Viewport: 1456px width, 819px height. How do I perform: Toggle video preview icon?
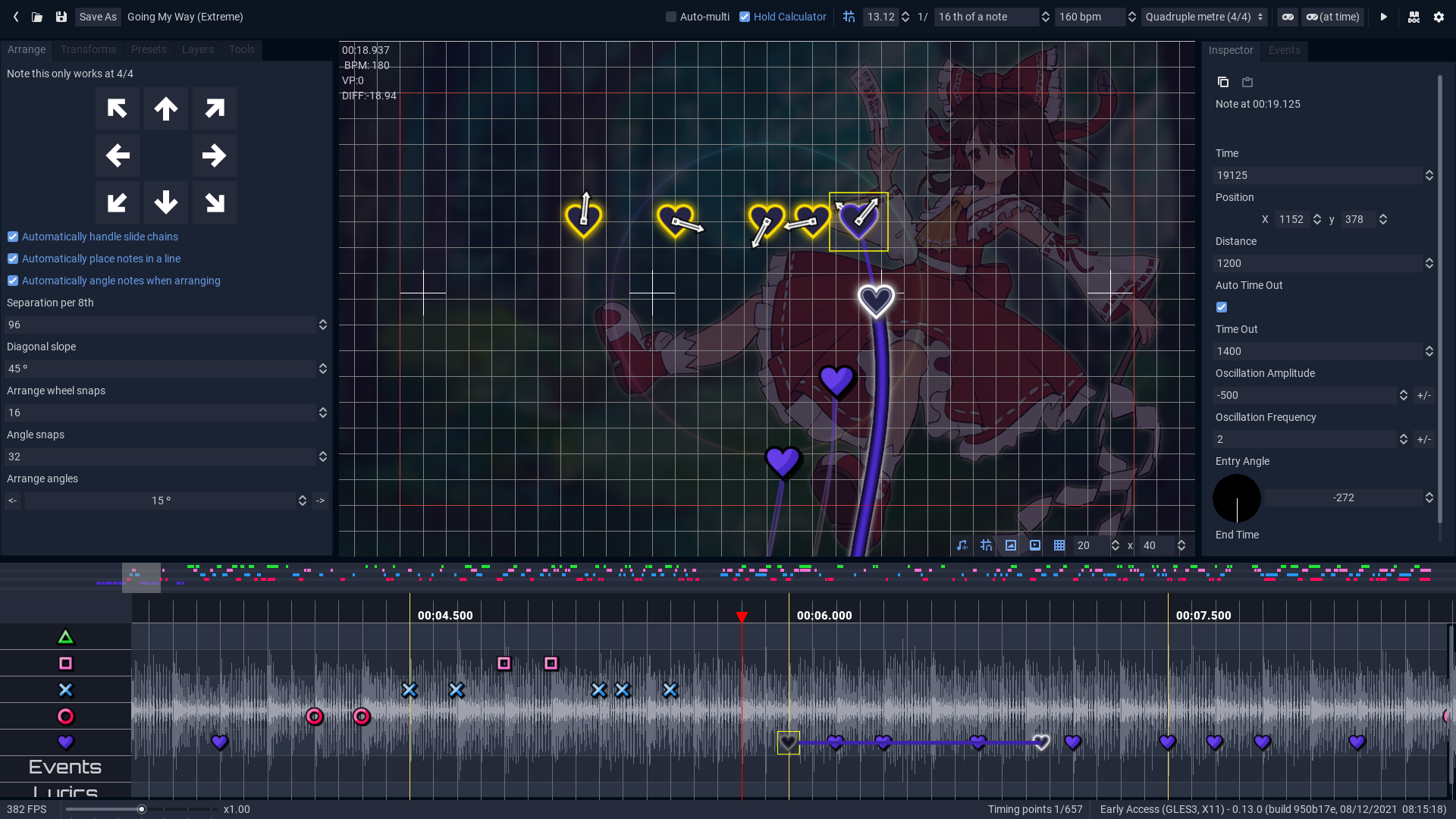click(x=1035, y=545)
